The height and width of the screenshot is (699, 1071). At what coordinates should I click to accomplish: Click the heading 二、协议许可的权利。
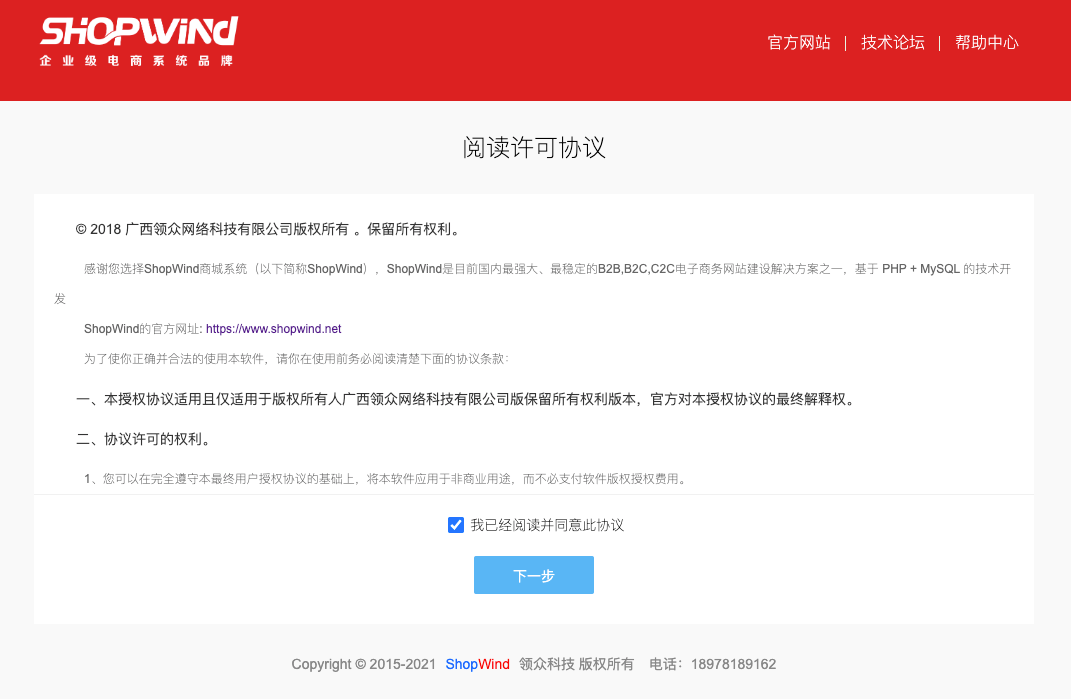tap(143, 439)
